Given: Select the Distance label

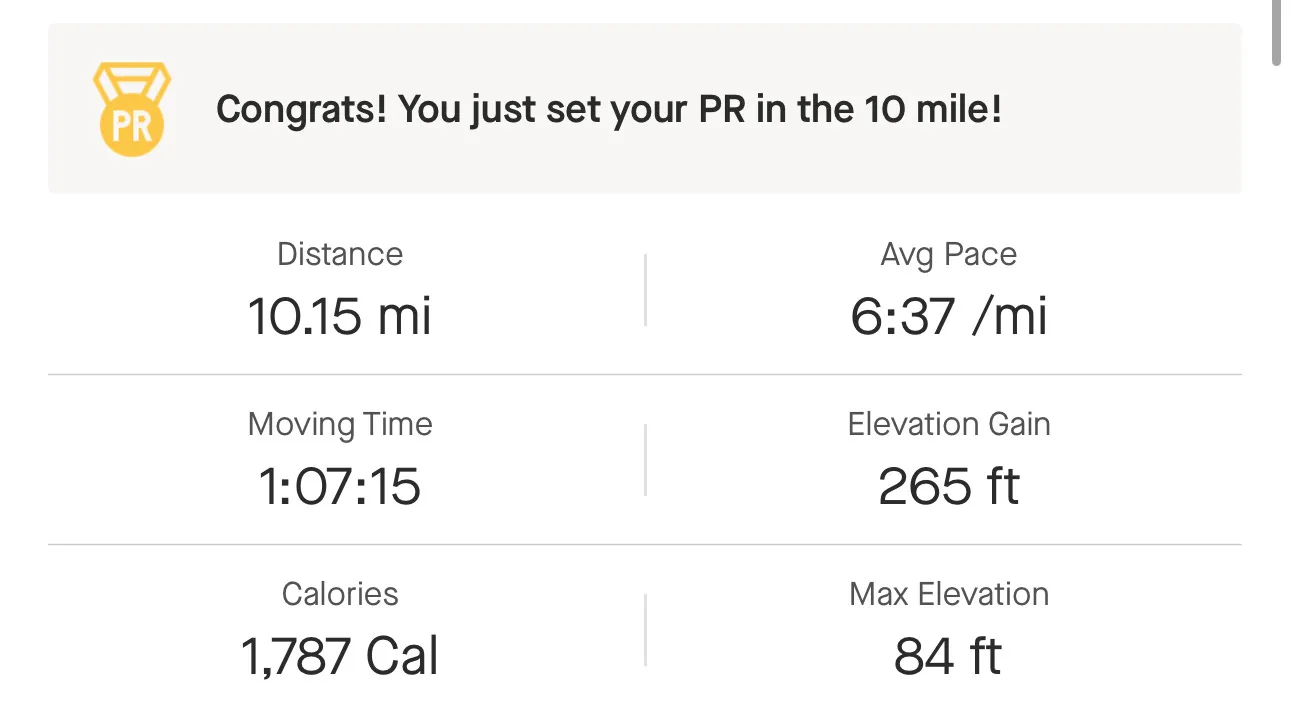Looking at the screenshot, I should (340, 254).
